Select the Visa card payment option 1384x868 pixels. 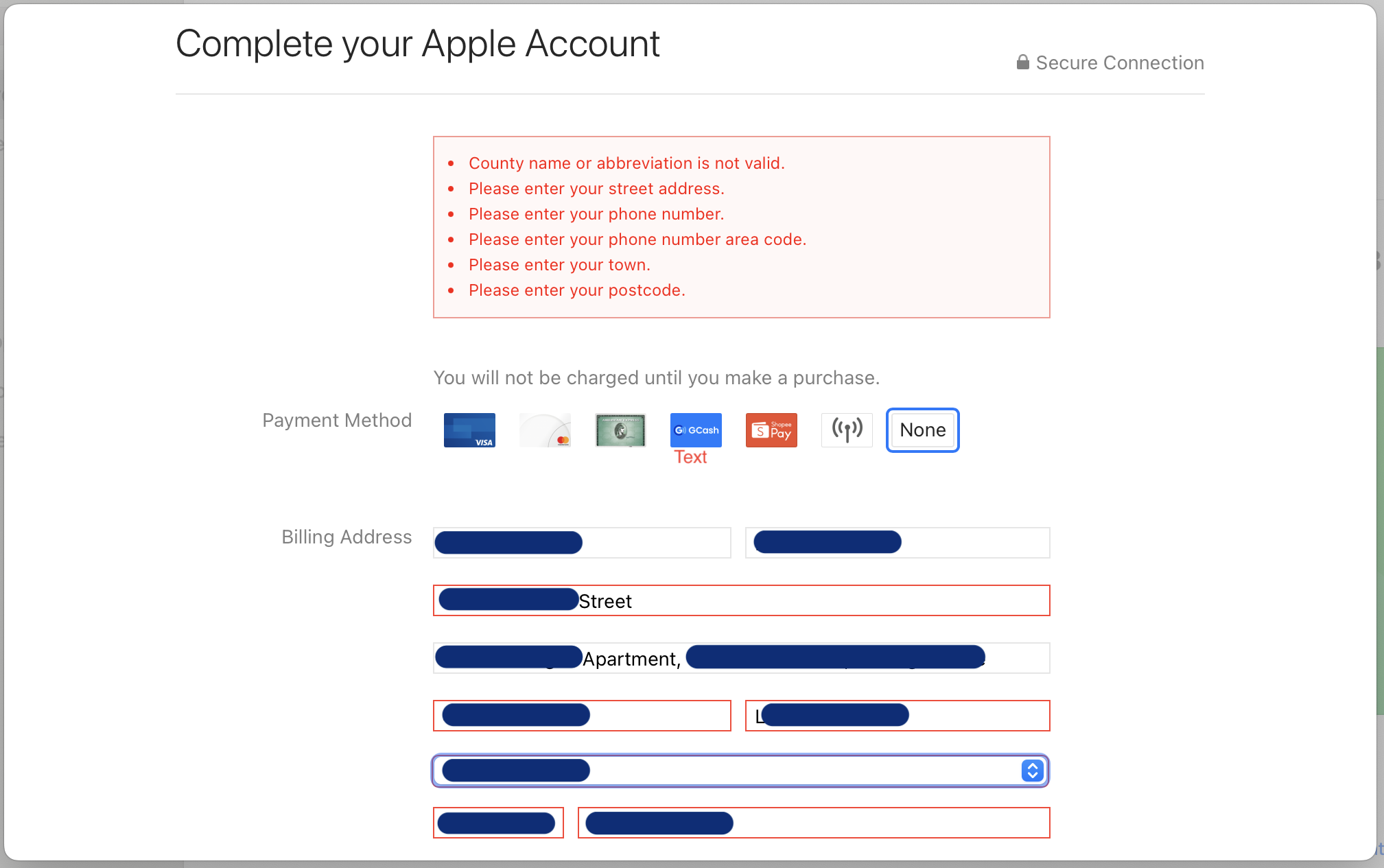pos(469,430)
